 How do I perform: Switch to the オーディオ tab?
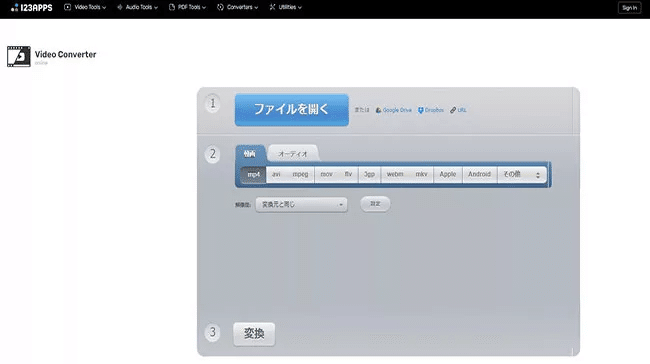tap(293, 154)
